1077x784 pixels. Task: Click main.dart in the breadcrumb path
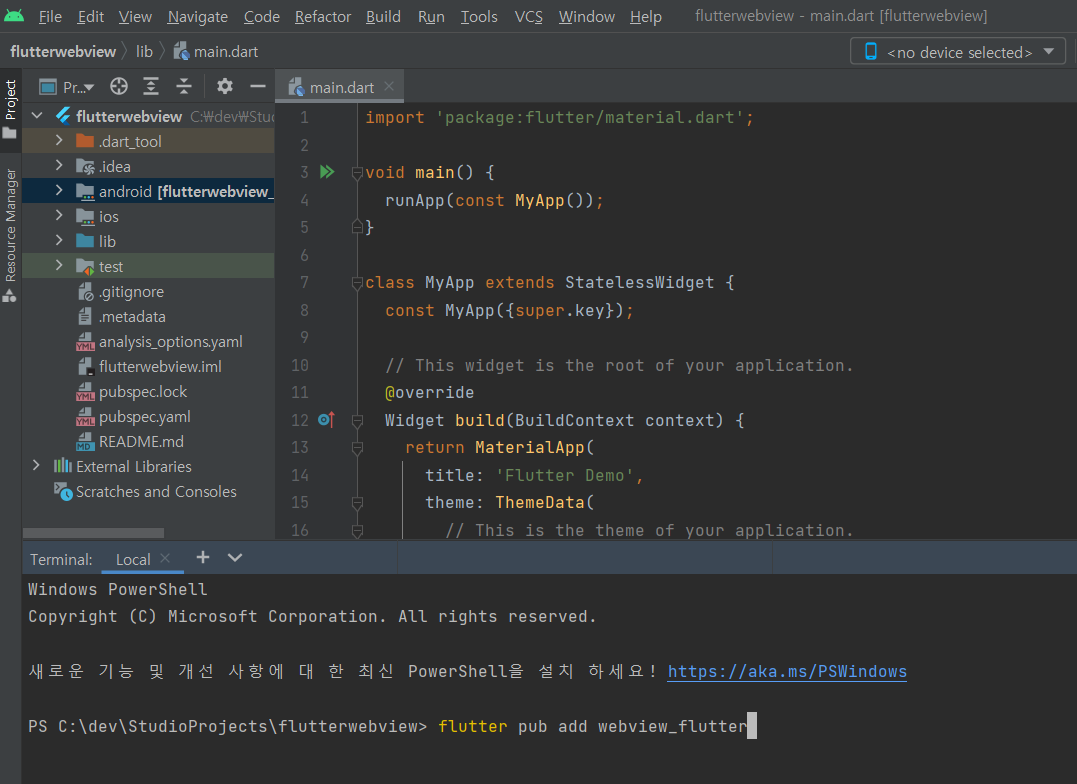click(226, 52)
